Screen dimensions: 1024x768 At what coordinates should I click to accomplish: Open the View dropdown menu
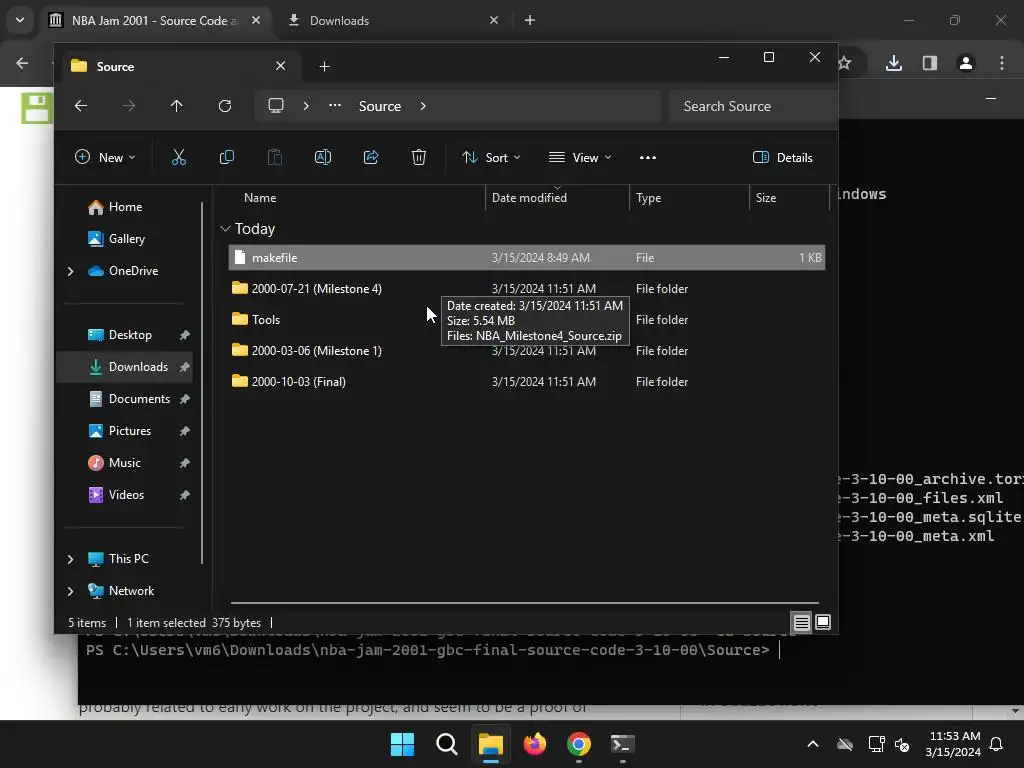pyautogui.click(x=580, y=157)
